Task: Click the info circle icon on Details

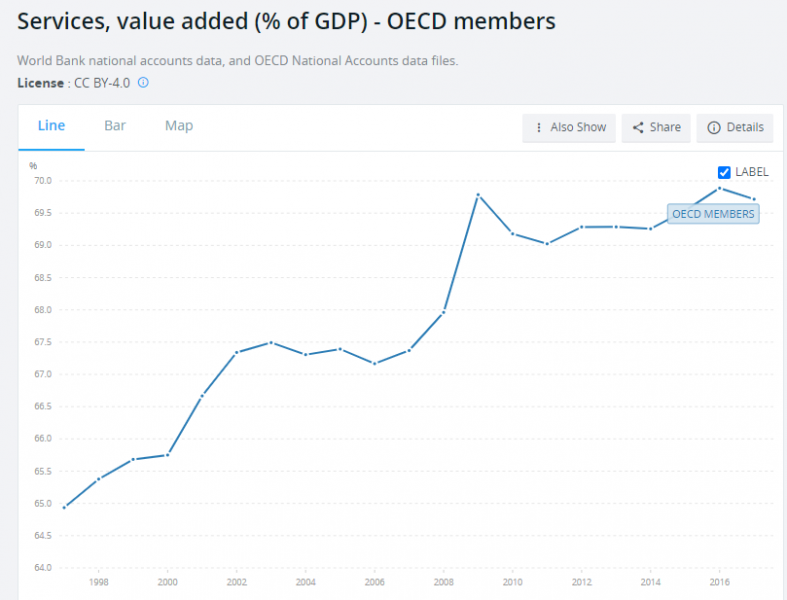Action: (x=714, y=127)
